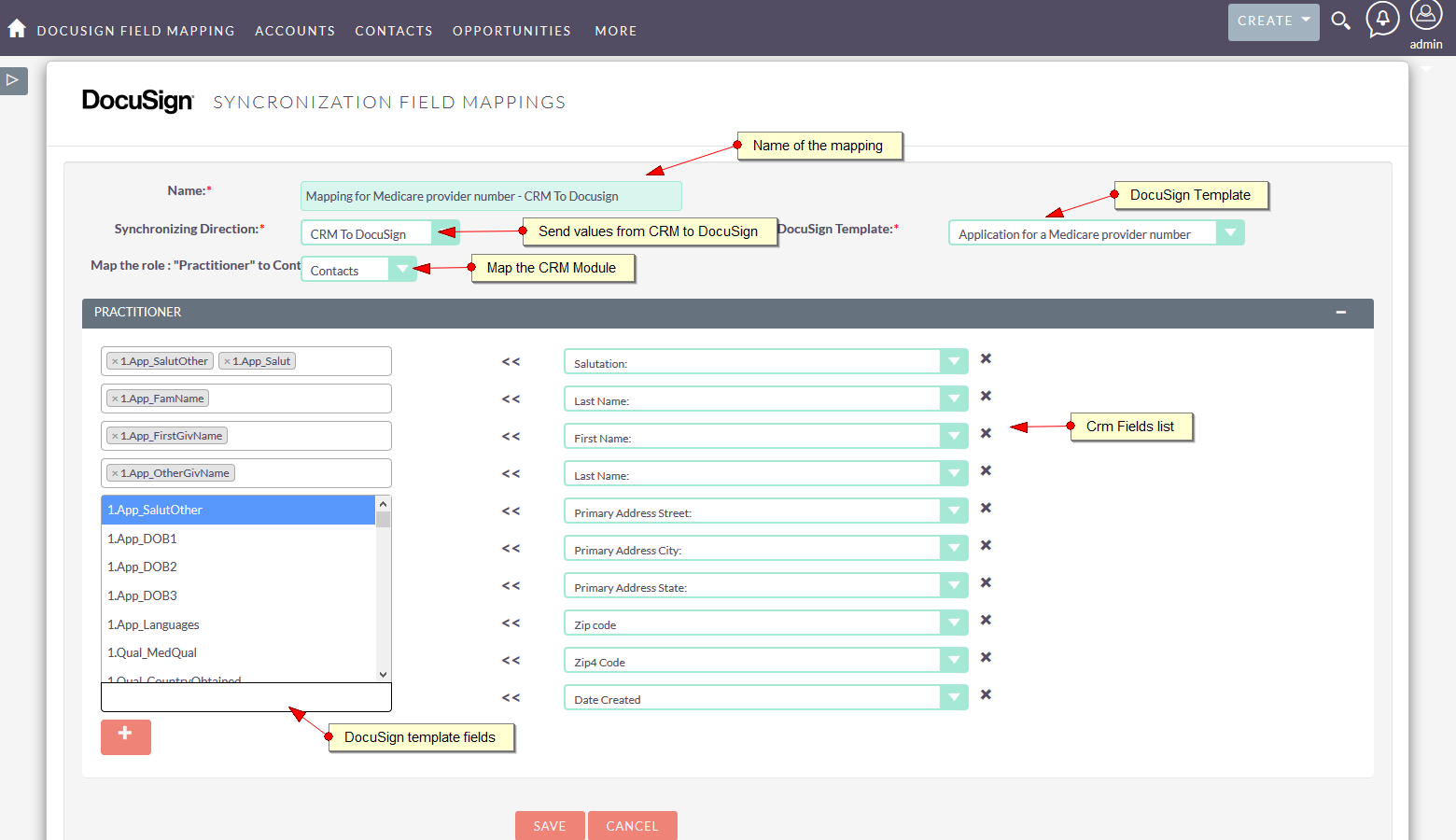Remove the 1.App_OtherGivName tag
Screen dimensions: 1456x840
coord(115,473)
